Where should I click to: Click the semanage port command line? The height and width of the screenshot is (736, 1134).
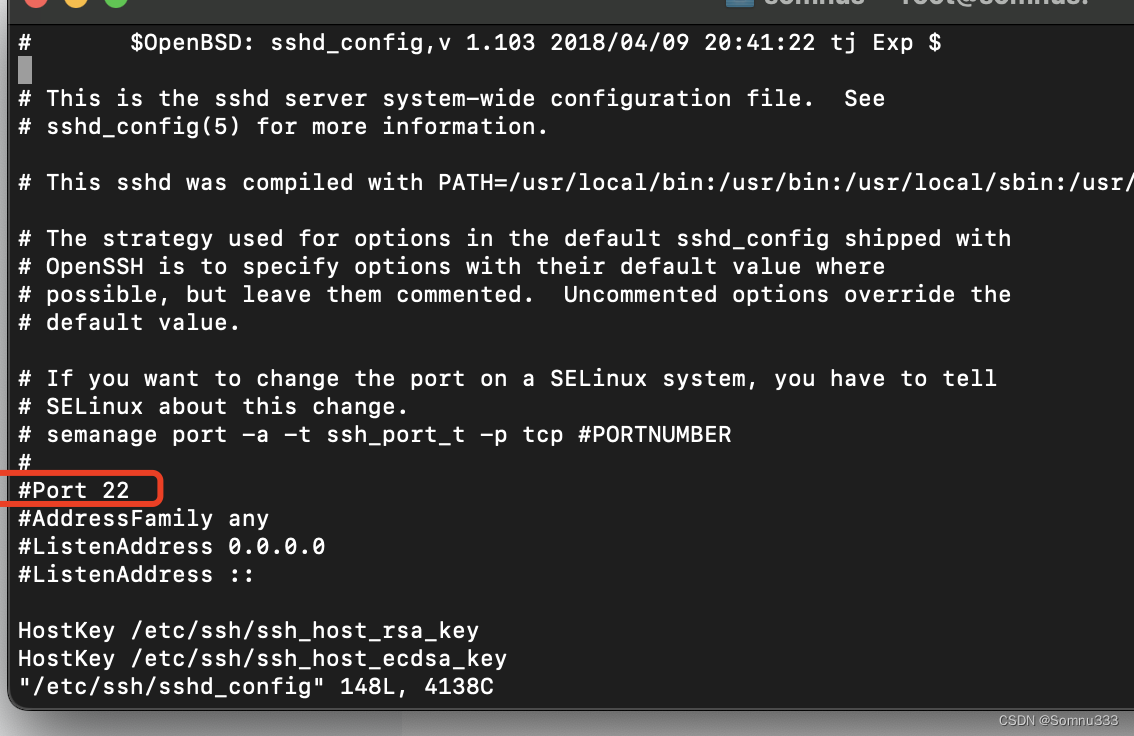tap(375, 434)
